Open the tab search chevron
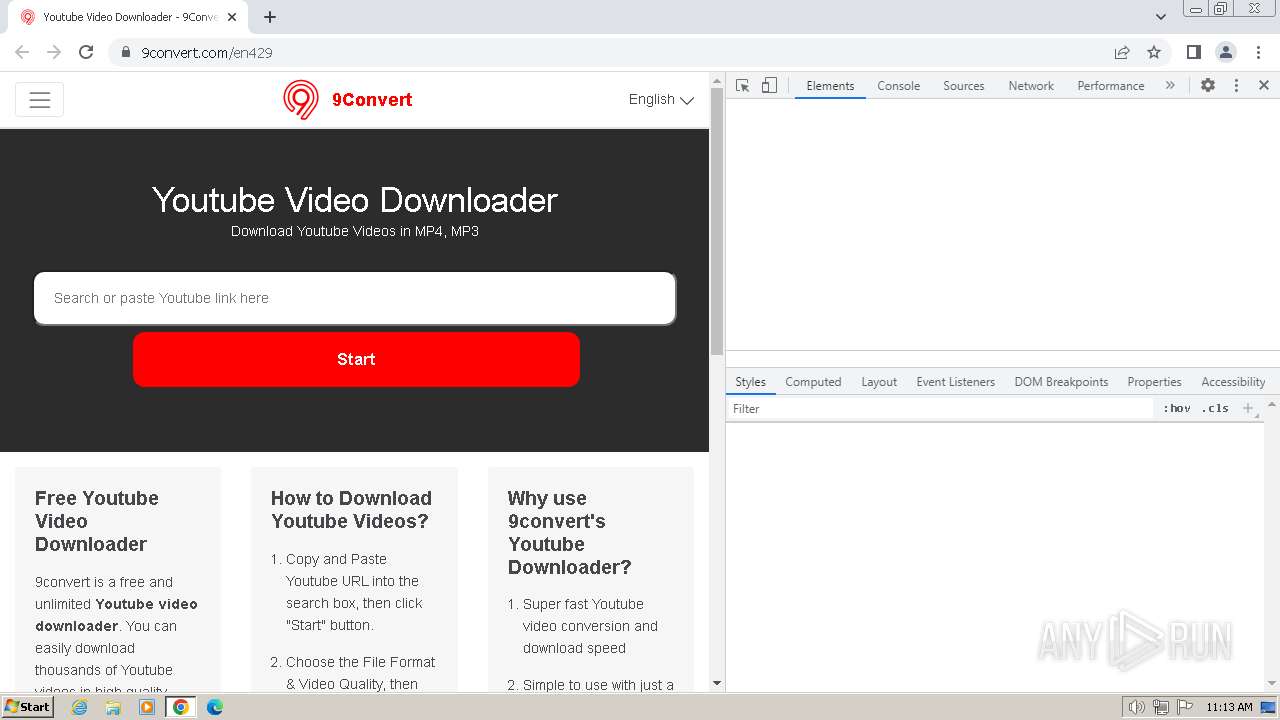Screen dimensions: 1280x720 point(1160,17)
